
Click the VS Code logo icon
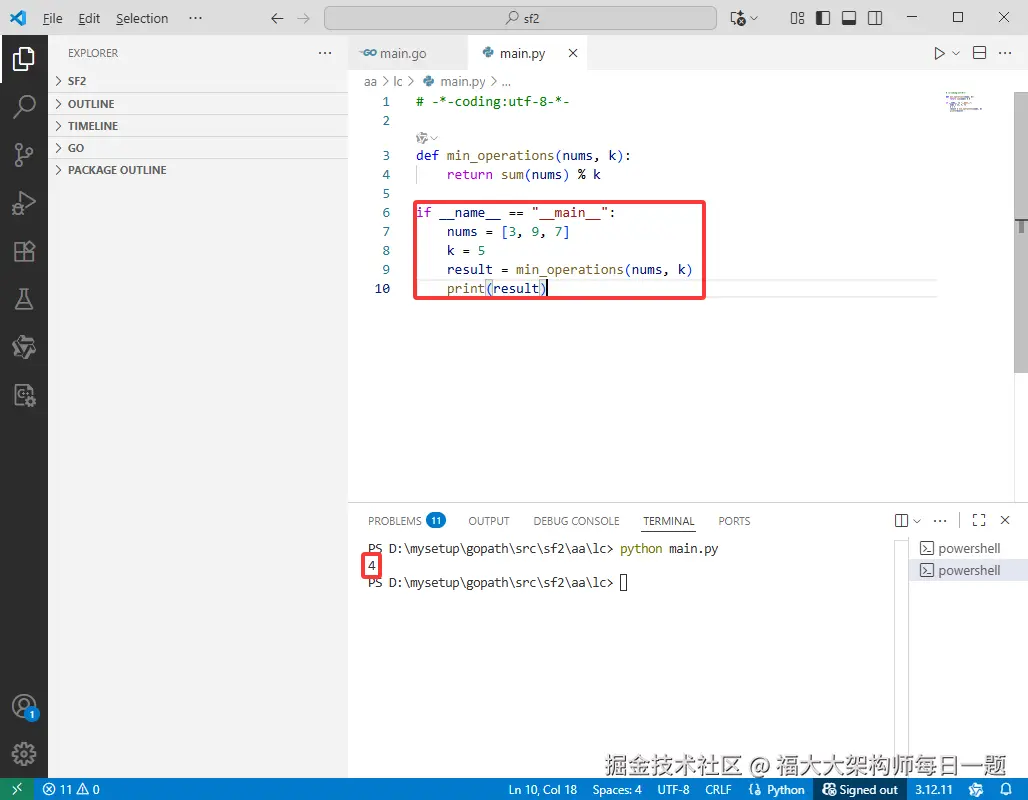(18, 18)
